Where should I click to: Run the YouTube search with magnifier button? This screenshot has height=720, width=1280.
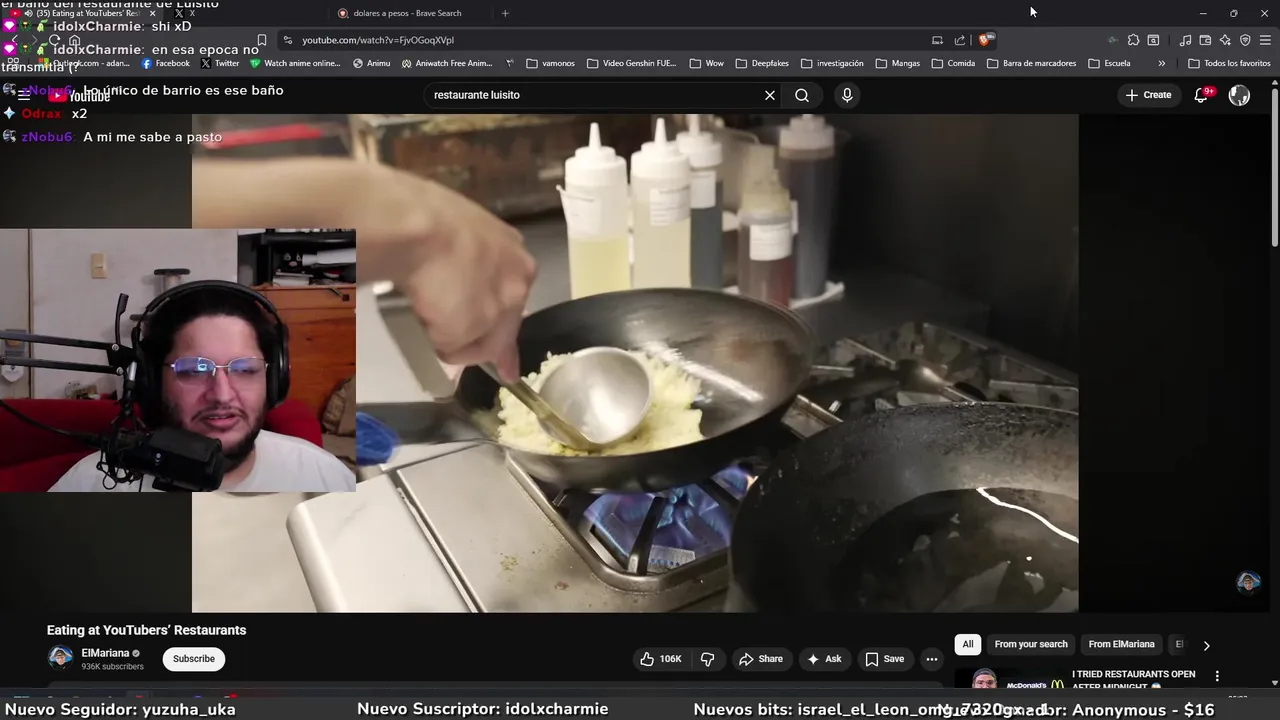(x=802, y=95)
